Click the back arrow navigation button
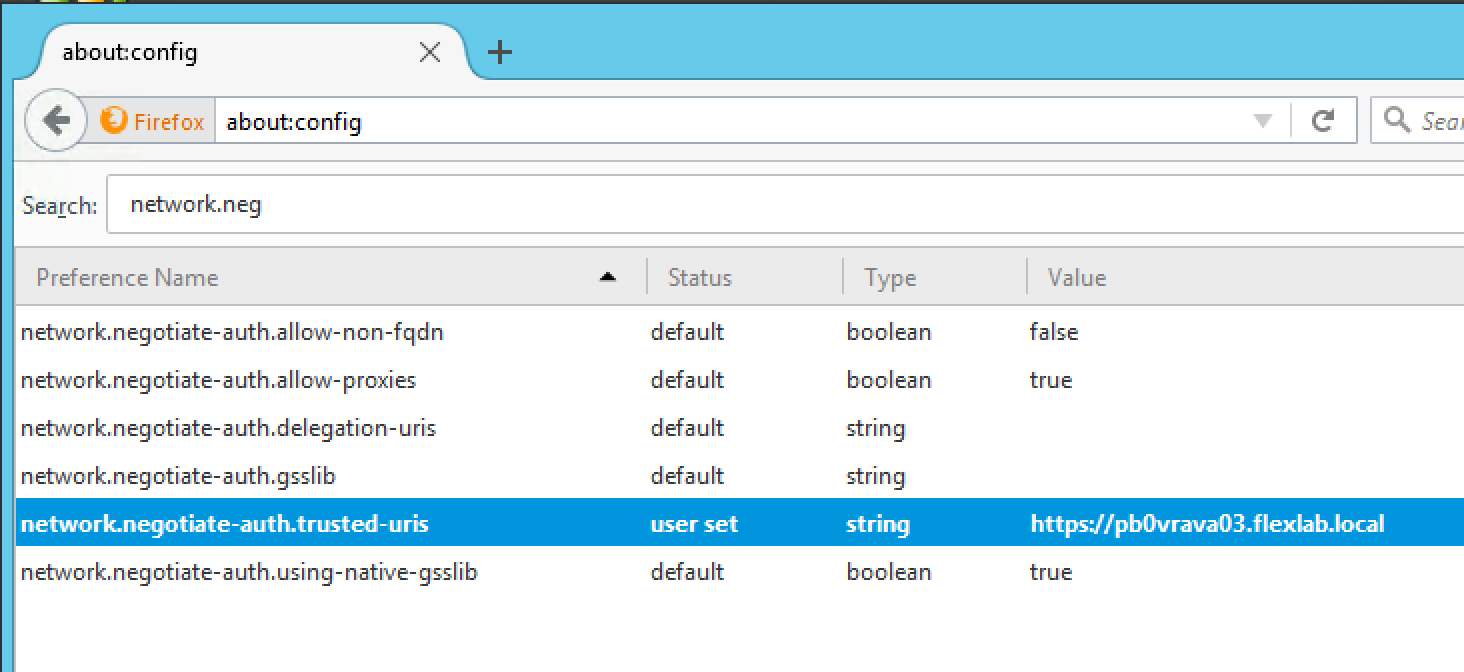 tap(56, 122)
